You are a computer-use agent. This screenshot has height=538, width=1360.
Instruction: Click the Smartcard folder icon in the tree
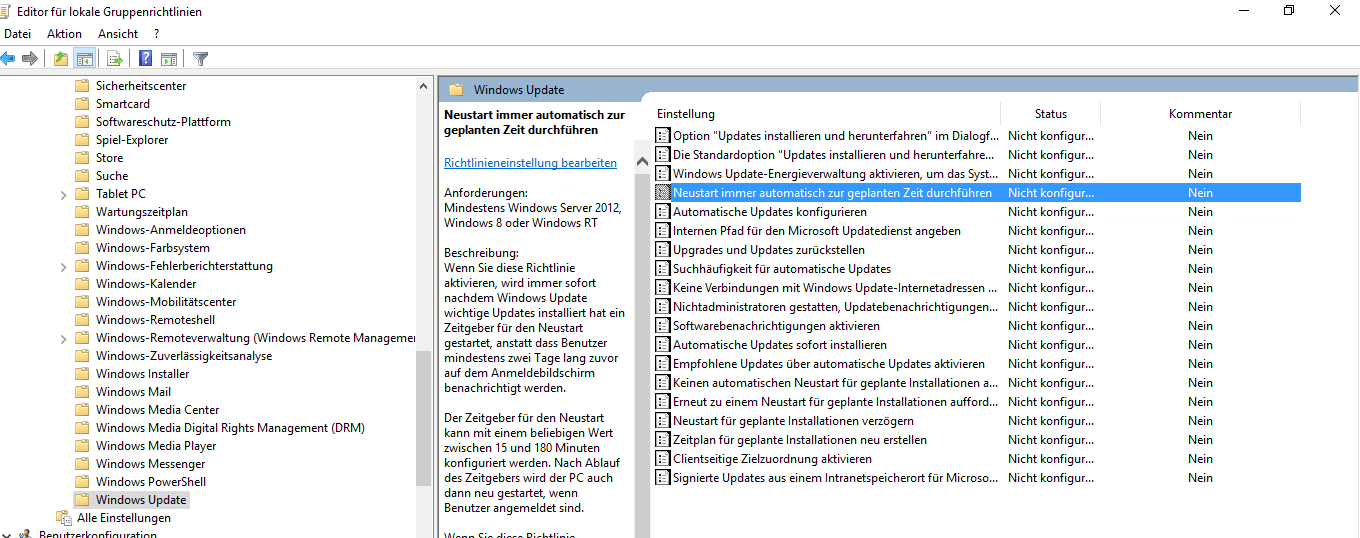pos(82,104)
